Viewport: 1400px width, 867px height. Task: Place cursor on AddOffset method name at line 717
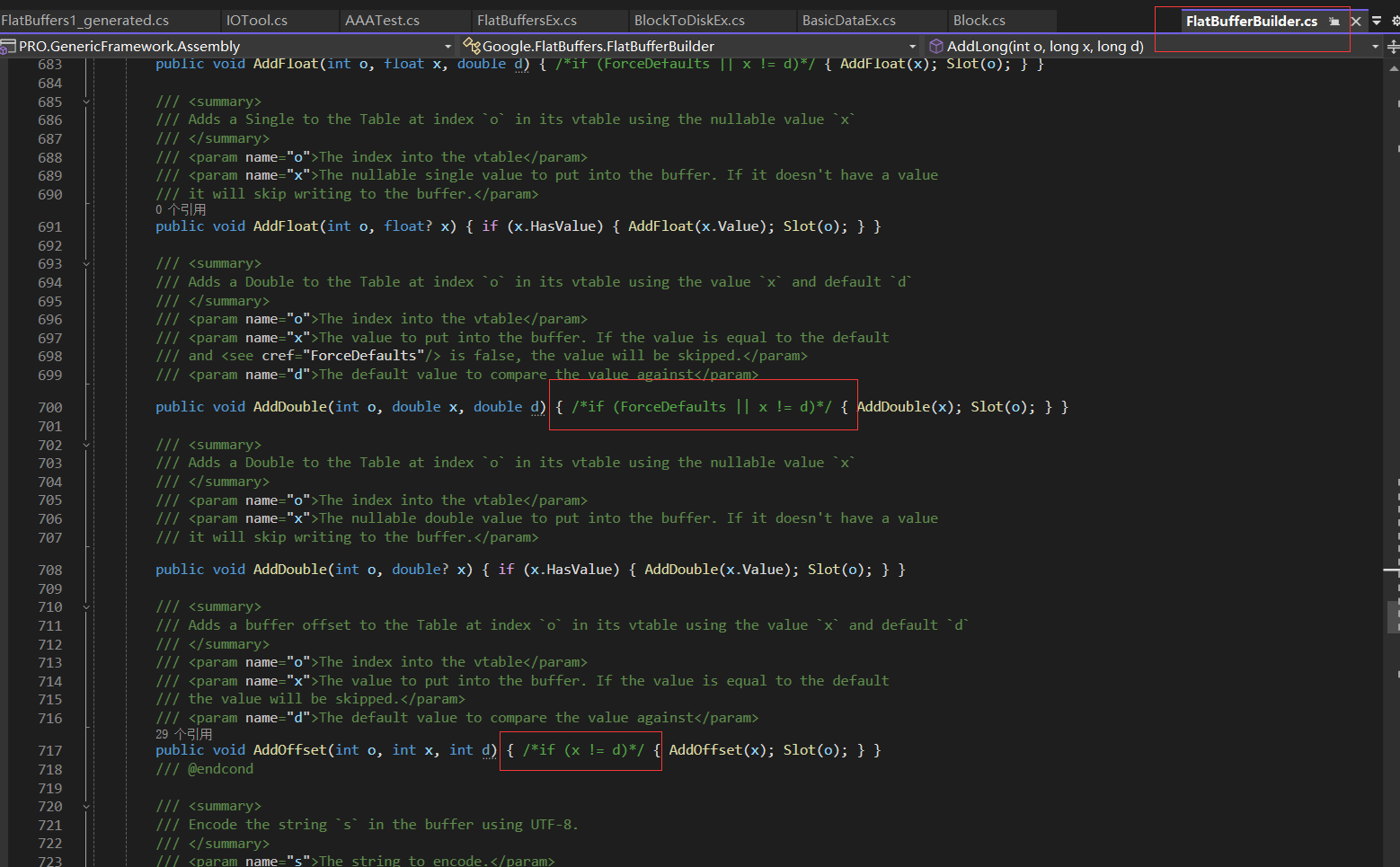coord(289,750)
